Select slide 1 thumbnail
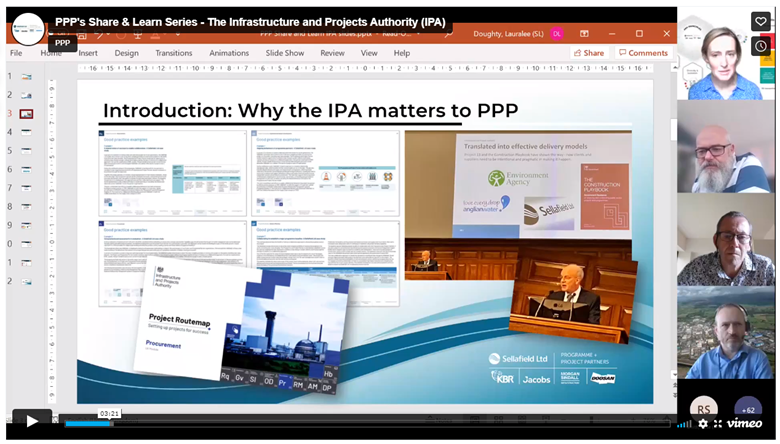 point(26,77)
